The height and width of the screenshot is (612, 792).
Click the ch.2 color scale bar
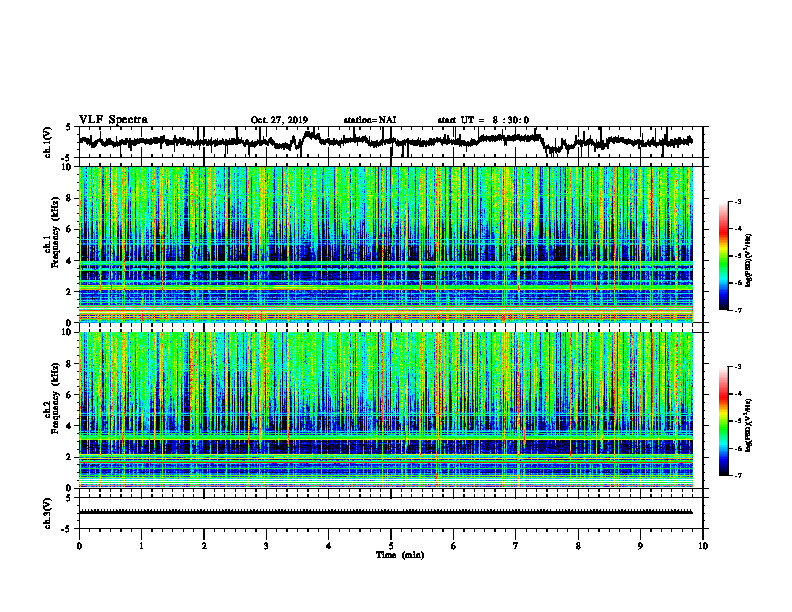point(723,421)
